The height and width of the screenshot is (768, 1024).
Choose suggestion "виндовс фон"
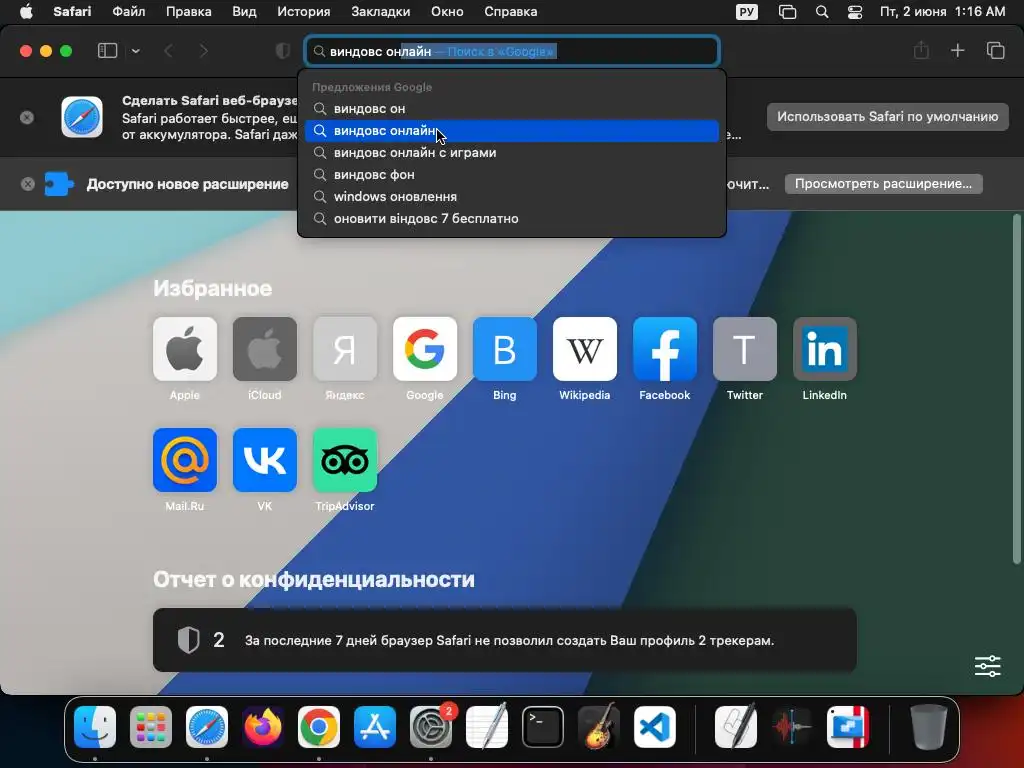512,174
